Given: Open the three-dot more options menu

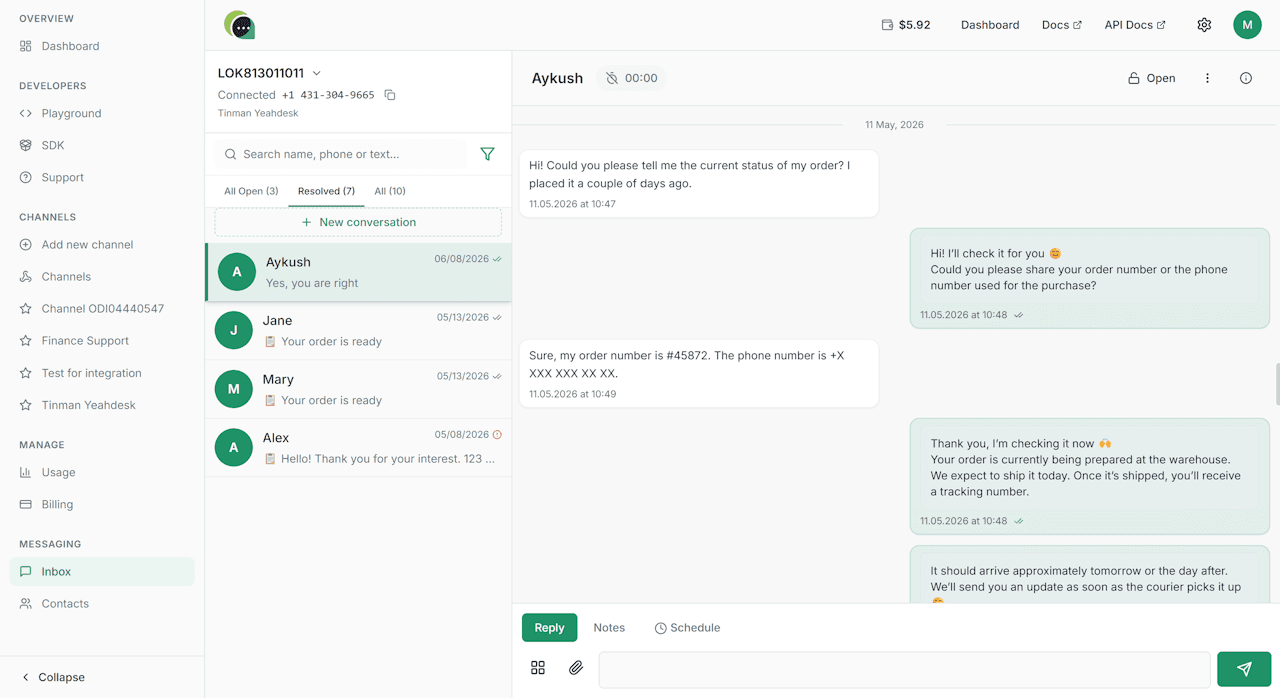Looking at the screenshot, I should point(1207,78).
